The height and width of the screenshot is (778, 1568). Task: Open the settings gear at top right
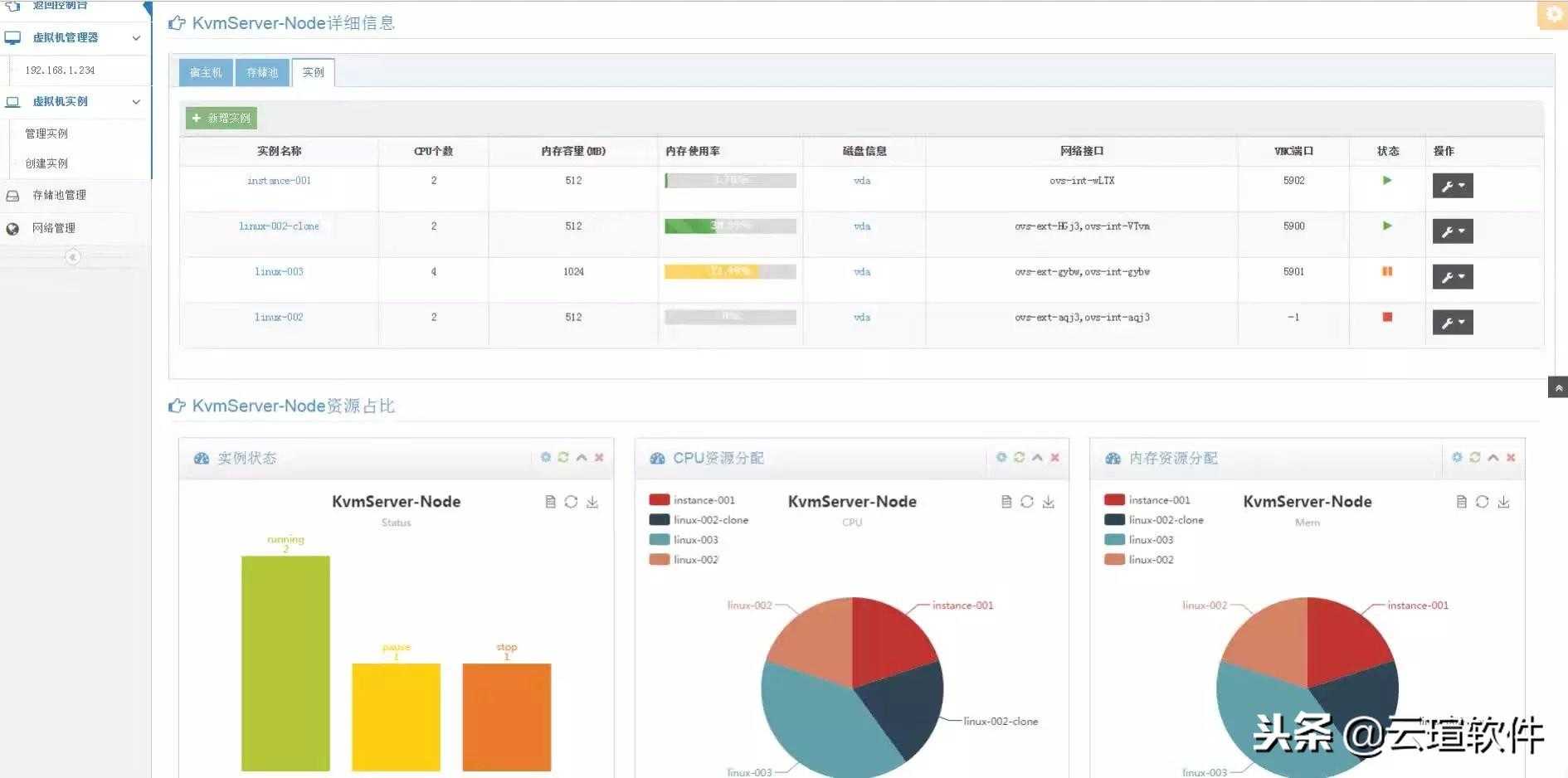click(x=1553, y=15)
